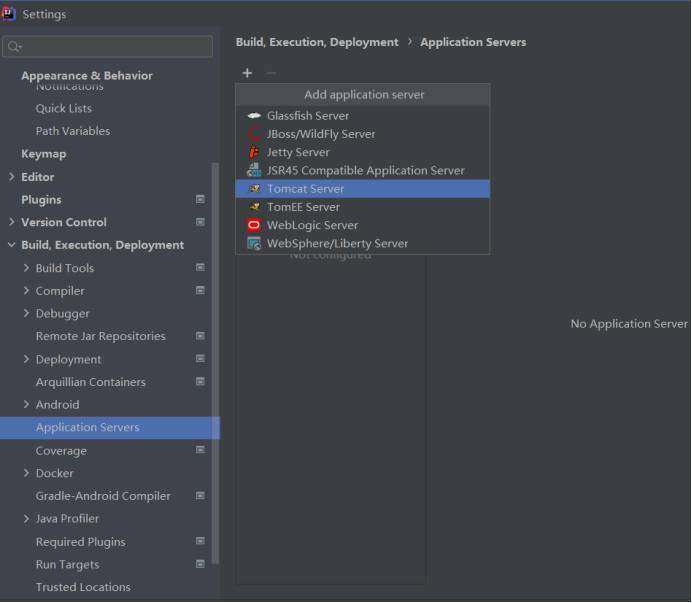Expand the Java Profiler node
The image size is (692, 603).
[x=26, y=518]
